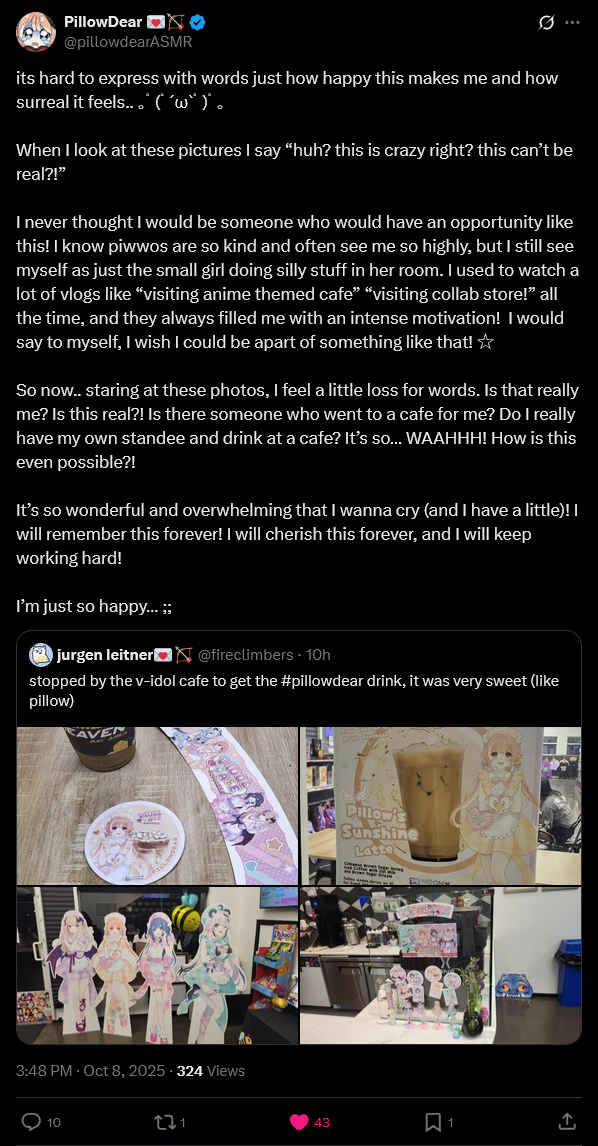Toggle the bookmark icon on this post

(x=433, y=1122)
